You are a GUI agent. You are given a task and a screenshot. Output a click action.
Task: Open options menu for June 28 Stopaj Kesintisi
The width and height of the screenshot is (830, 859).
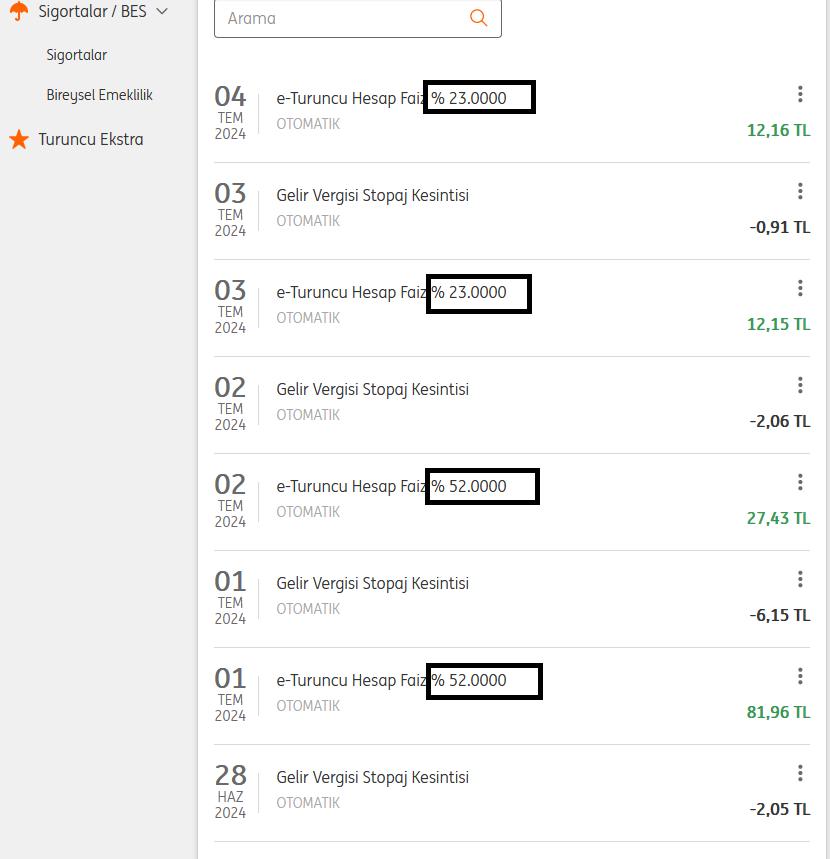pyautogui.click(x=800, y=773)
